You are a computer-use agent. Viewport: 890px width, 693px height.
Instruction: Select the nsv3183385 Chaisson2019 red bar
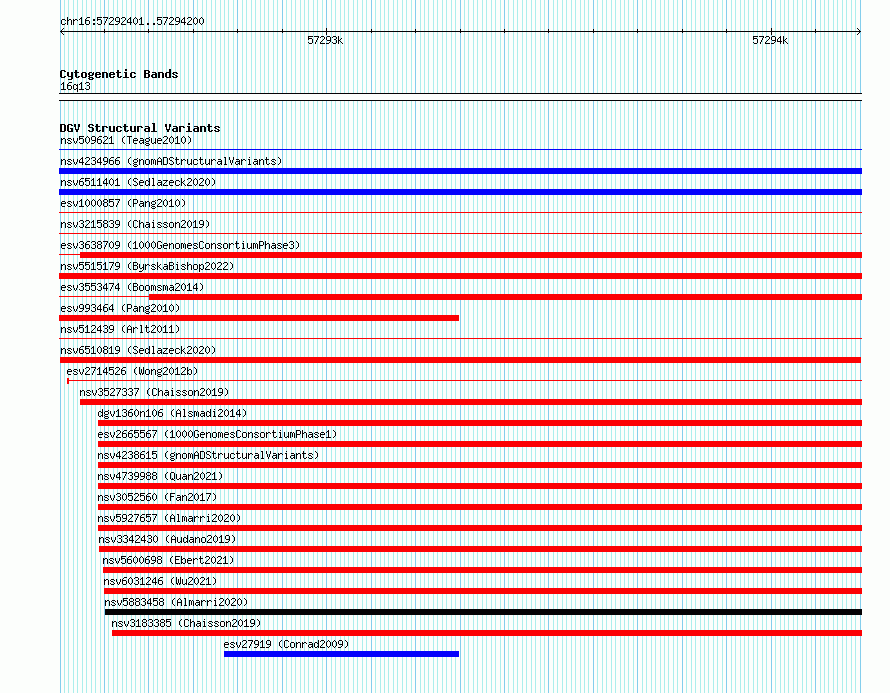click(x=486, y=633)
